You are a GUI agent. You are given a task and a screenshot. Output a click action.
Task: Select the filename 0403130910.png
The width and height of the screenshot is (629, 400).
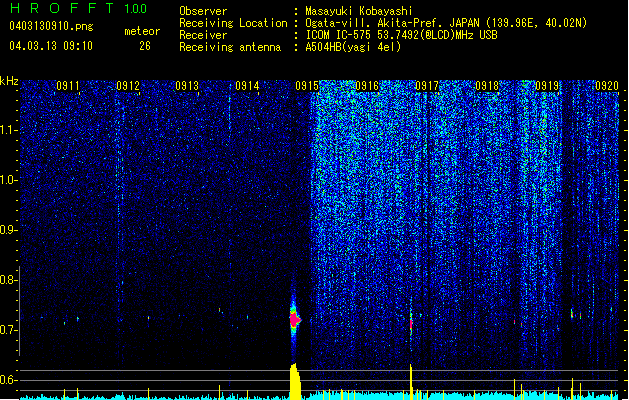click(x=51, y=26)
